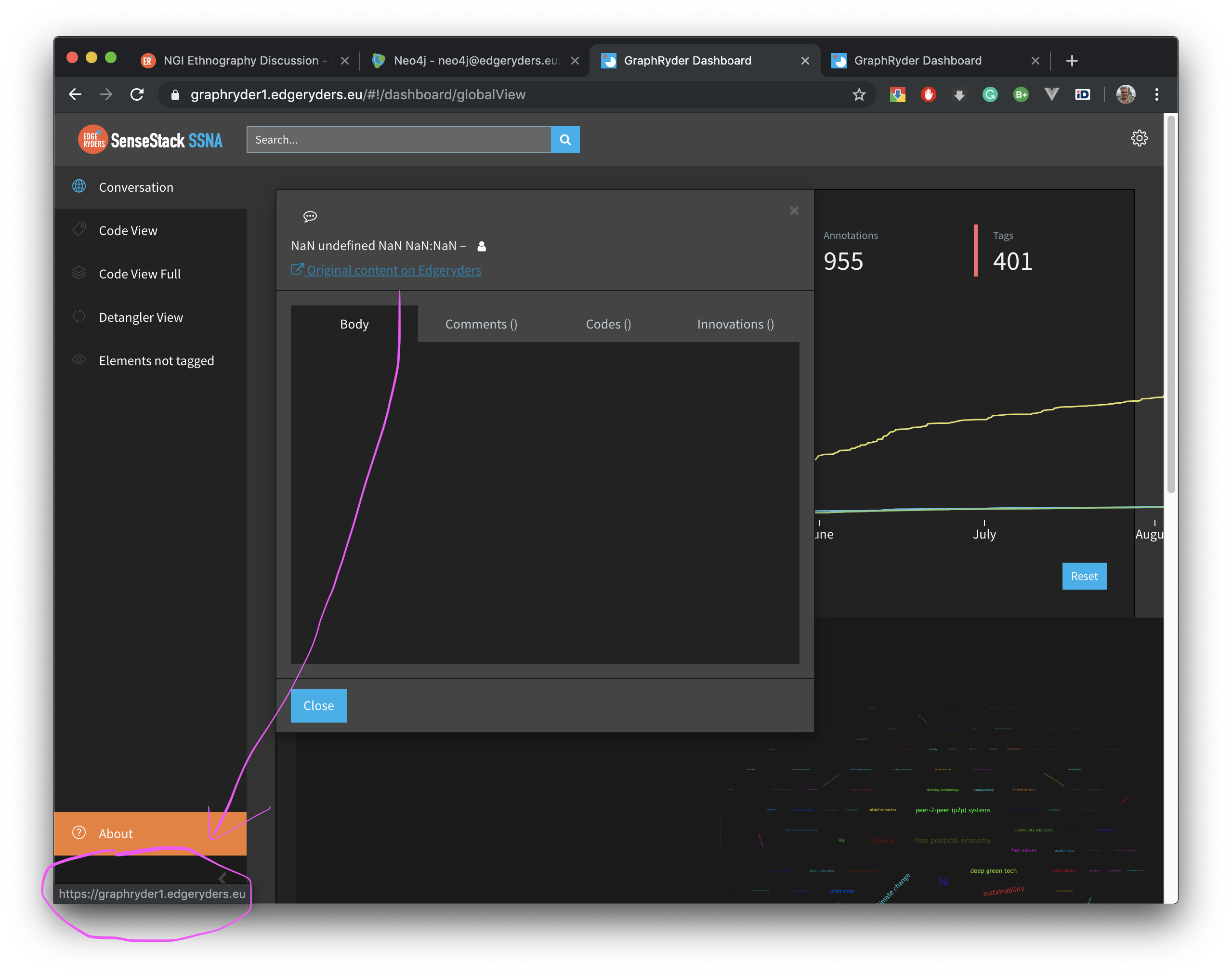Switch to the Innovations tab
This screenshot has width=1232, height=975.
(735, 324)
